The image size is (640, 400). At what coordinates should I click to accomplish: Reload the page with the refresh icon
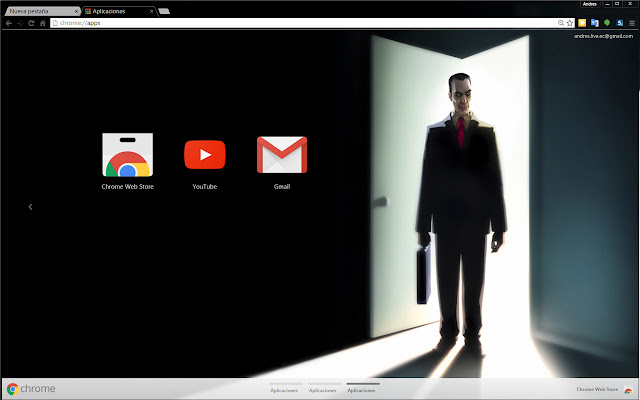[x=31, y=23]
